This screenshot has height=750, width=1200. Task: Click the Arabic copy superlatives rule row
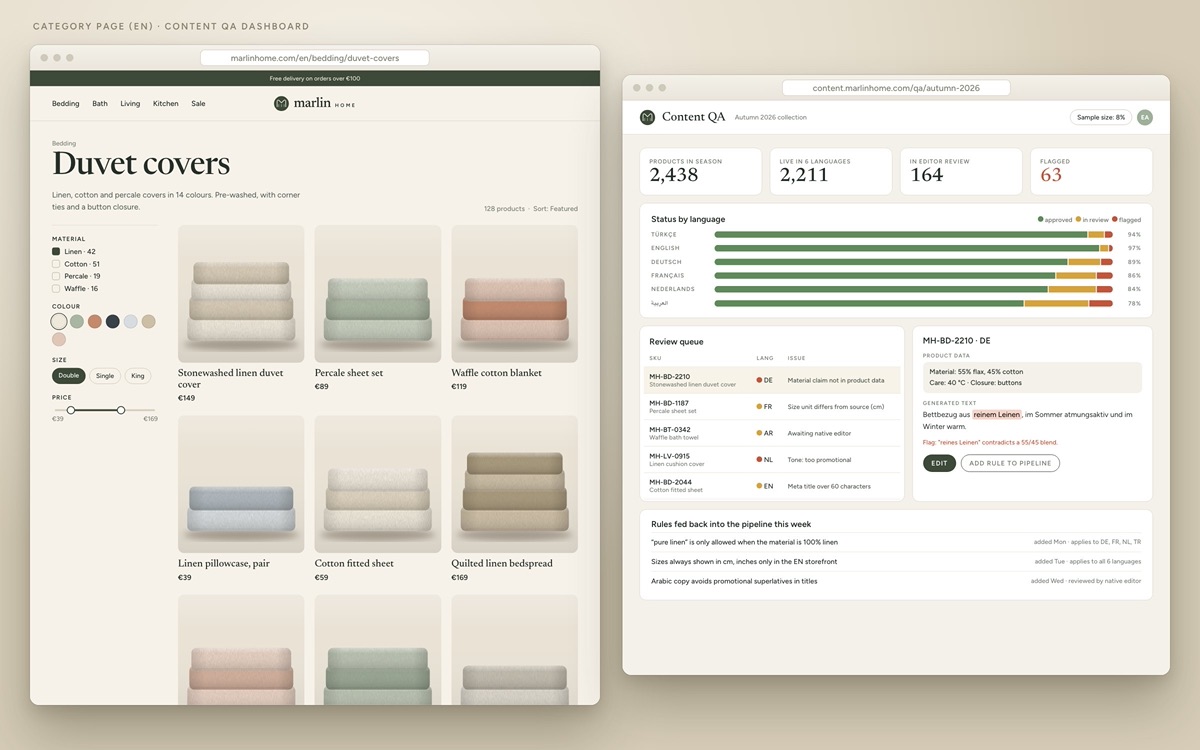(x=896, y=581)
